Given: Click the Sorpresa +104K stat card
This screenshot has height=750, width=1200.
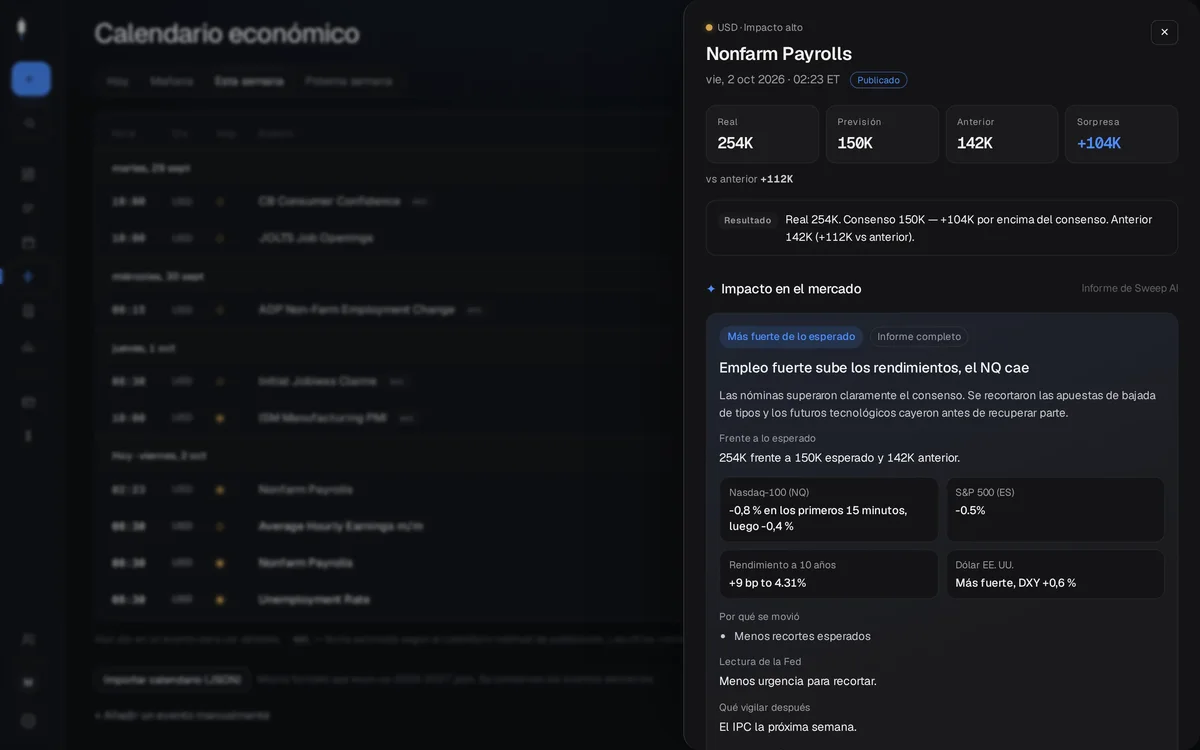Looking at the screenshot, I should click(1121, 134).
